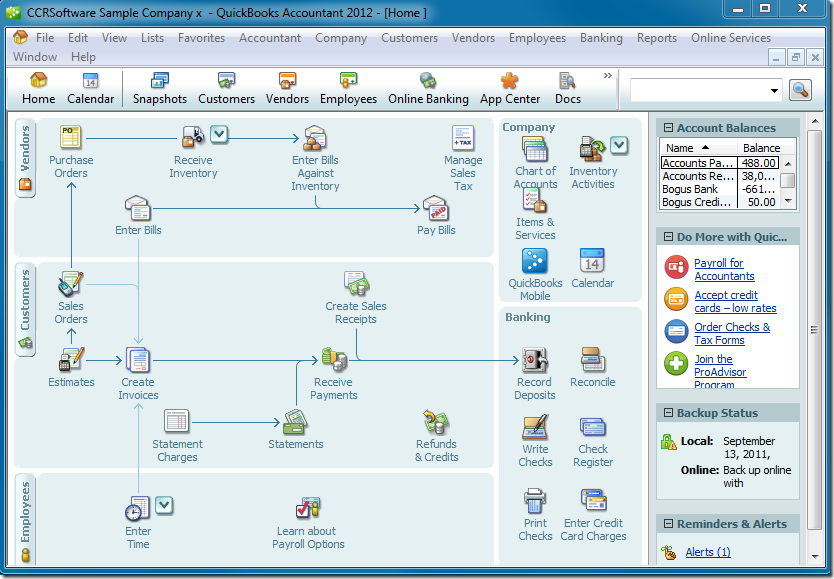Open Enter Credit Card Charges
834x579 pixels.
(593, 501)
